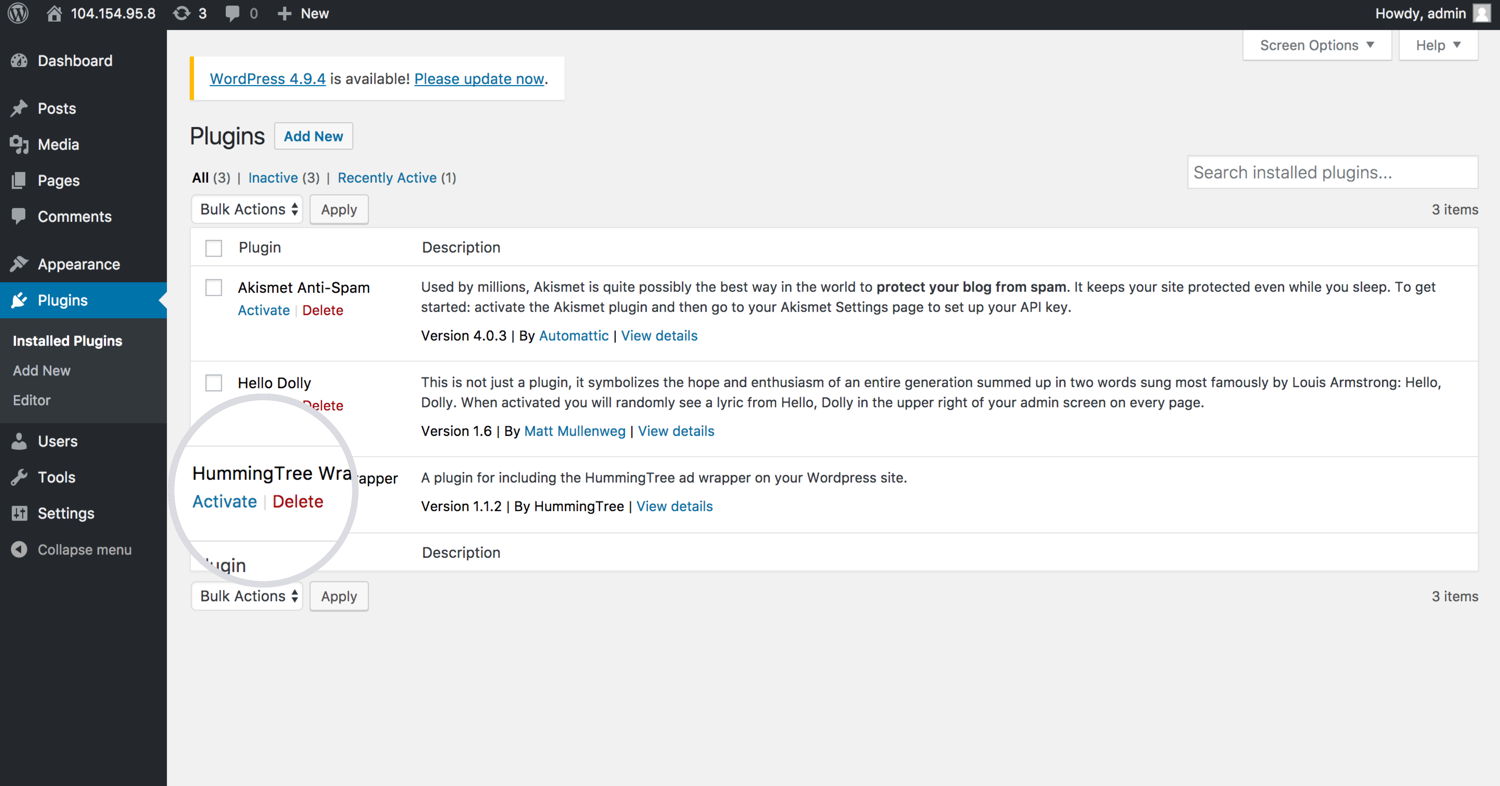This screenshot has width=1500, height=786.
Task: Click the bottom Apply button
Action: (x=339, y=596)
